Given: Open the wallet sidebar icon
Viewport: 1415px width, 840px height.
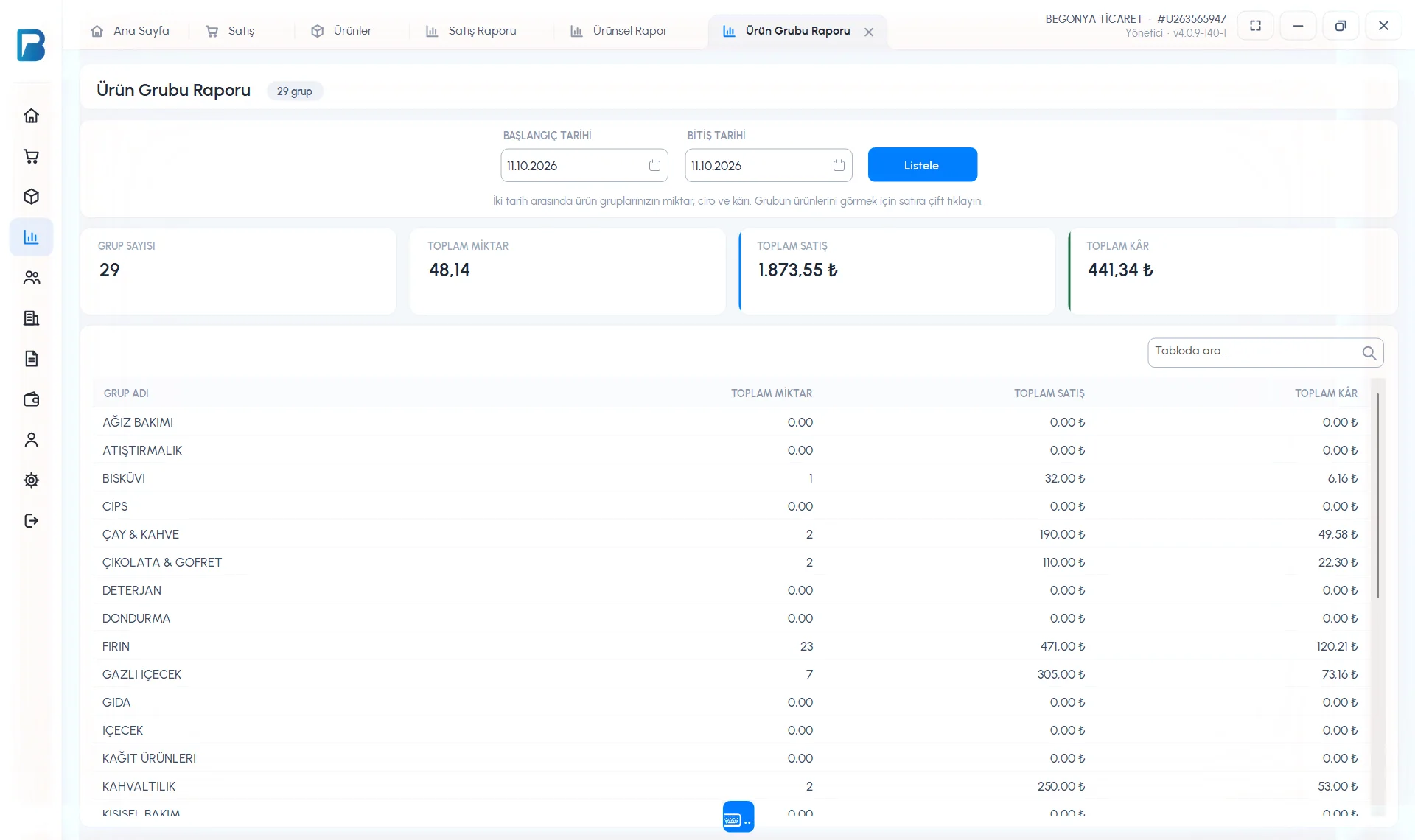Looking at the screenshot, I should 31,399.
